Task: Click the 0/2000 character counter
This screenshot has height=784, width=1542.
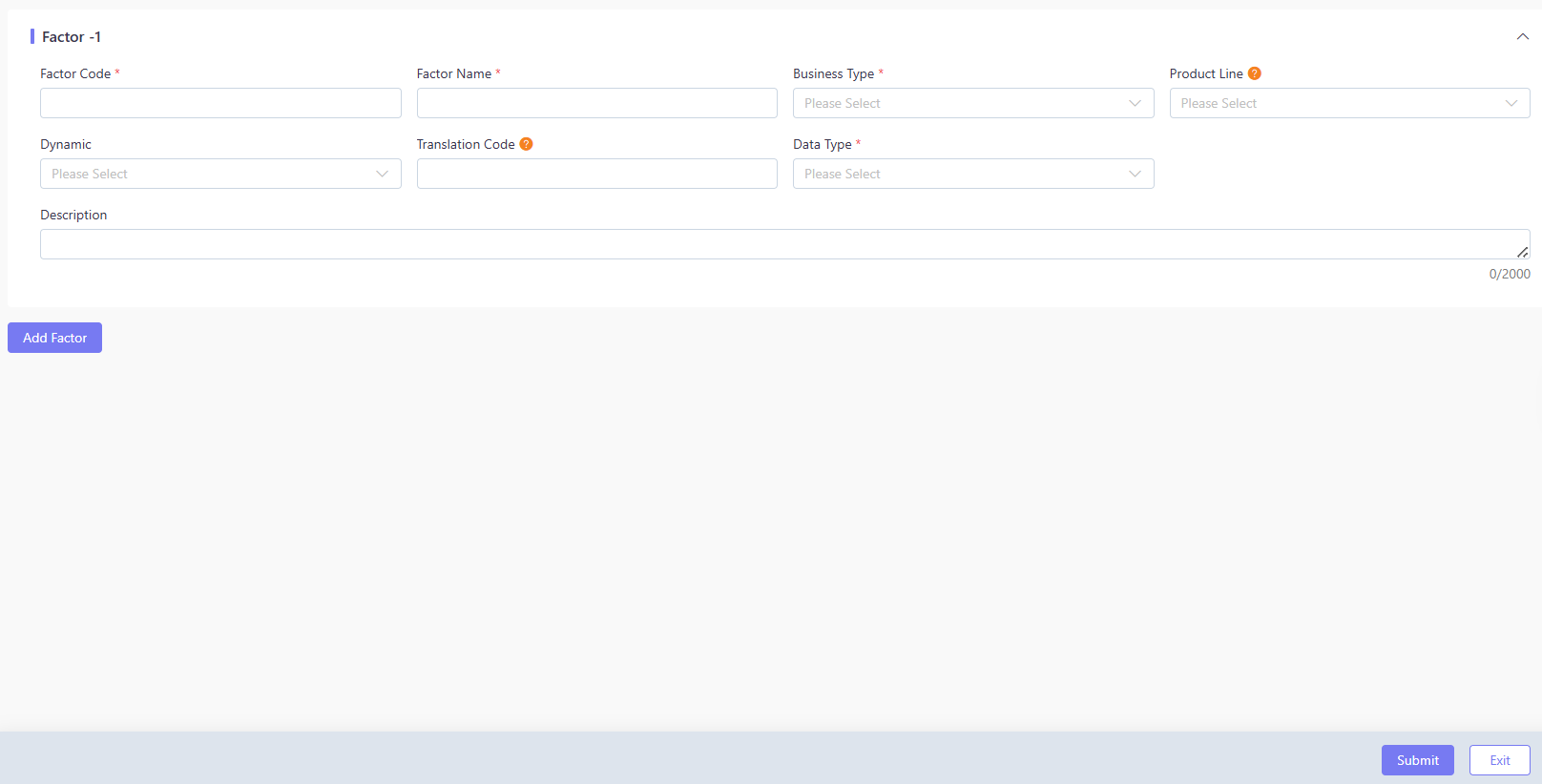Action: click(x=1510, y=274)
